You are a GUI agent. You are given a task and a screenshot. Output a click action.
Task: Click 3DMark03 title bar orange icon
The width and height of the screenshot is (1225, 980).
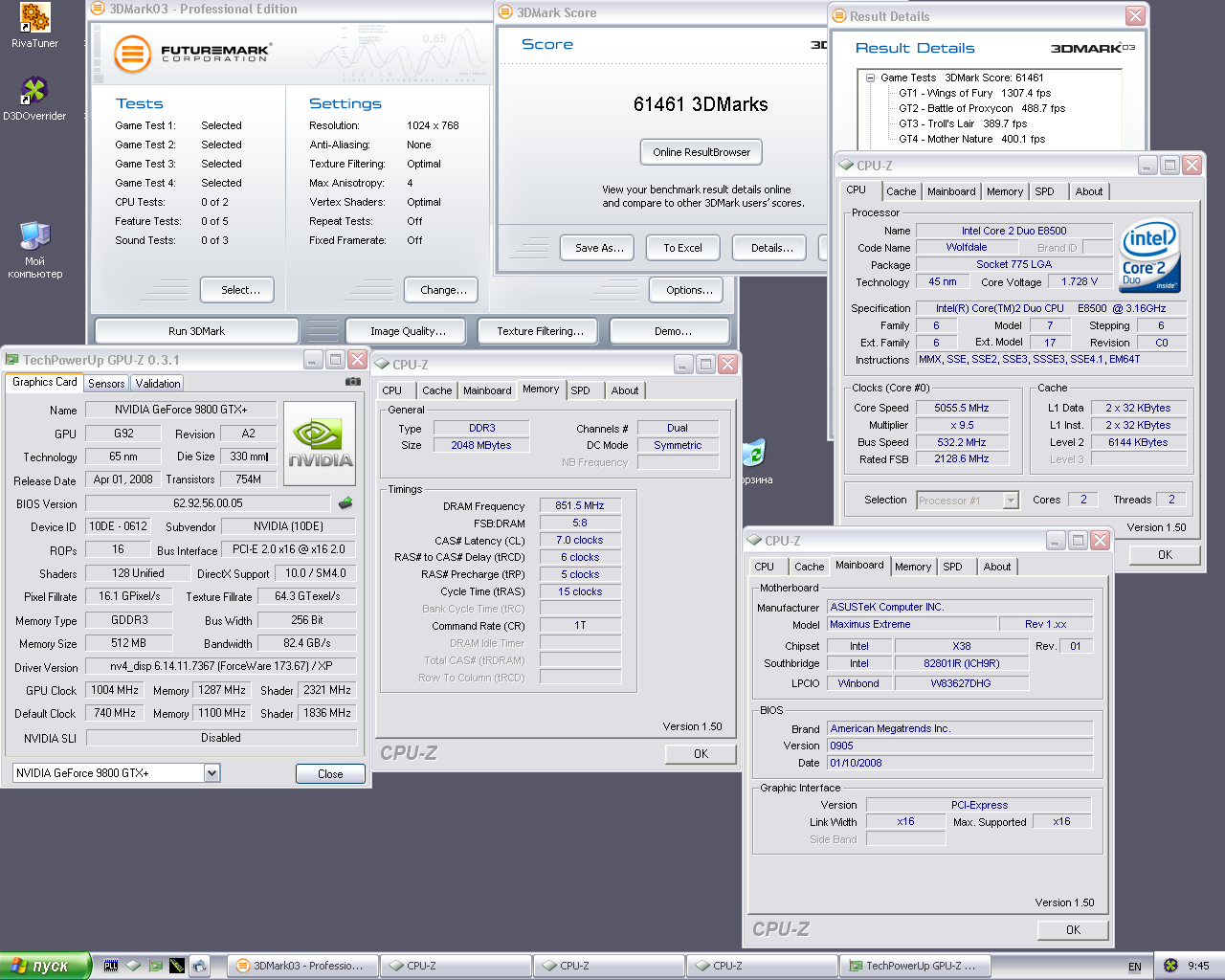[98, 9]
